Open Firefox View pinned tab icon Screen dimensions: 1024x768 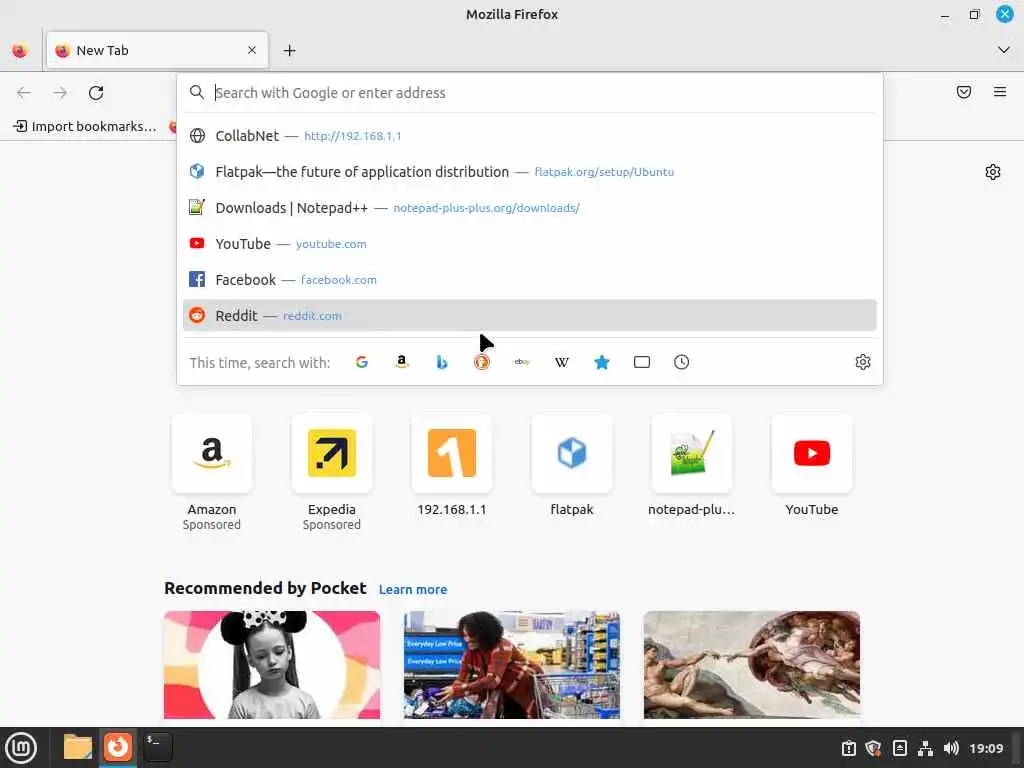20,50
